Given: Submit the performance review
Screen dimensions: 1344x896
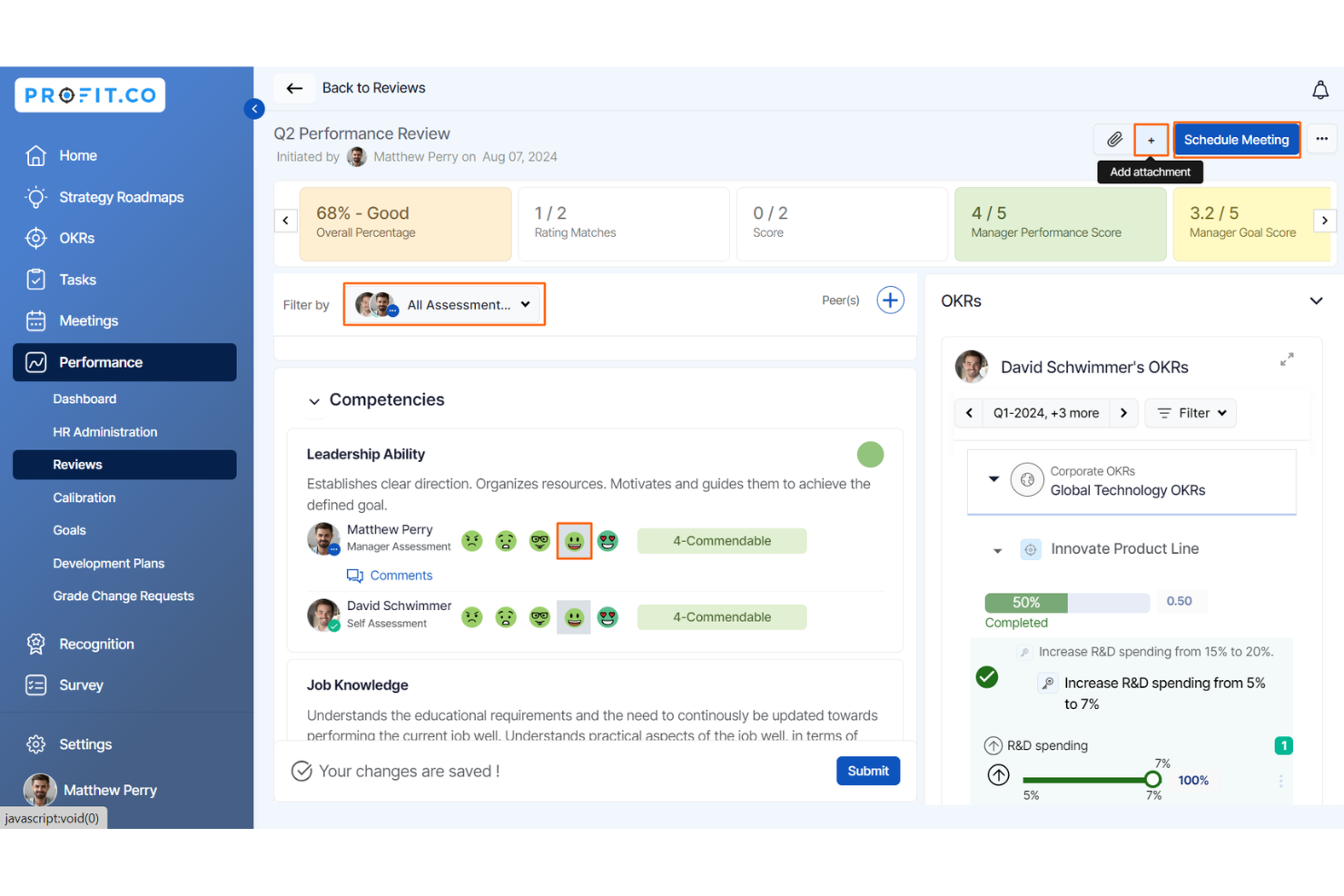Looking at the screenshot, I should [x=867, y=771].
